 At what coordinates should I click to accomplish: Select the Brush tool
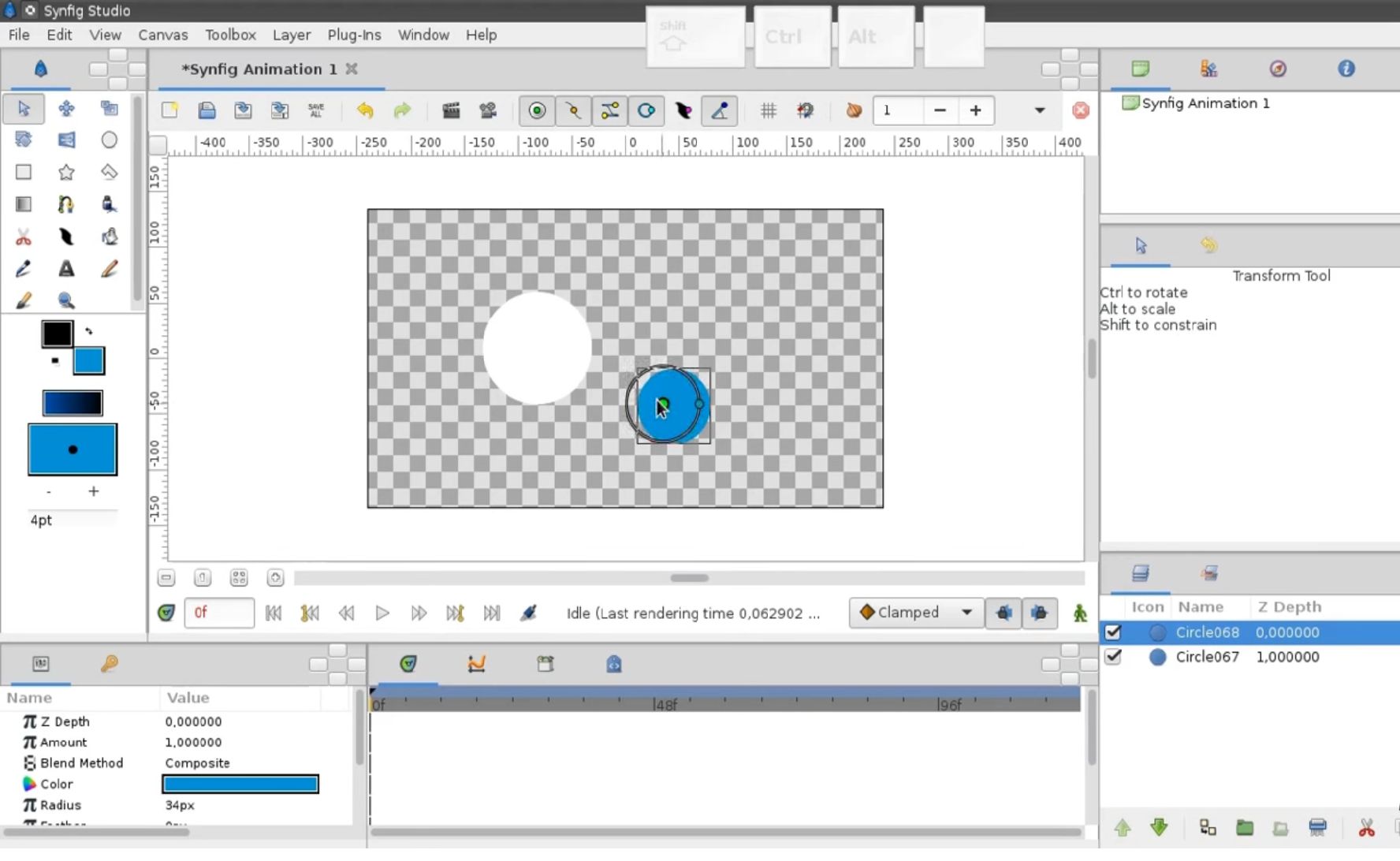tap(24, 300)
